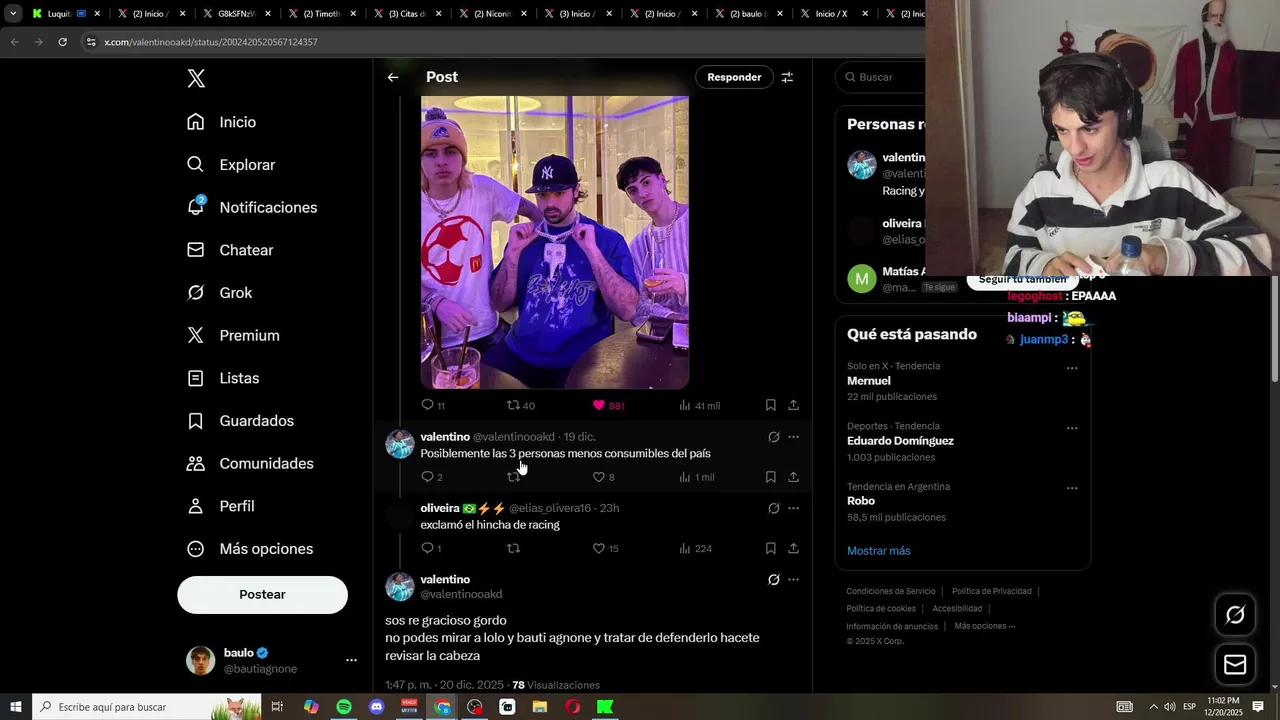This screenshot has height=720, width=1280.
Task: Open reply sorting settings next to Responder
Action: pos(787,77)
